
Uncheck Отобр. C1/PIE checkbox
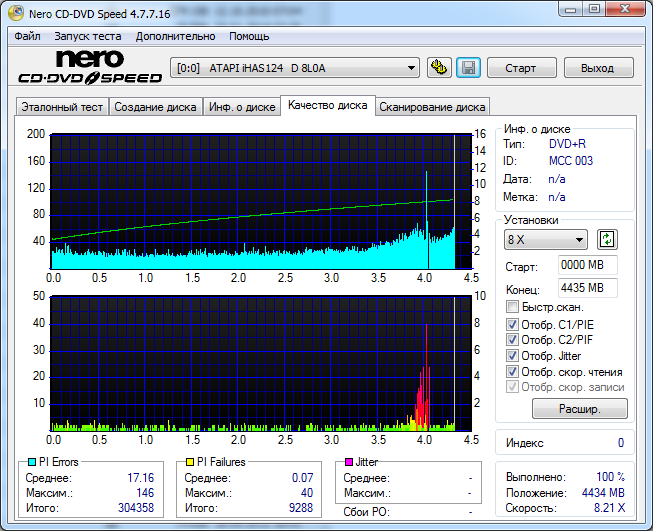pyautogui.click(x=513, y=324)
